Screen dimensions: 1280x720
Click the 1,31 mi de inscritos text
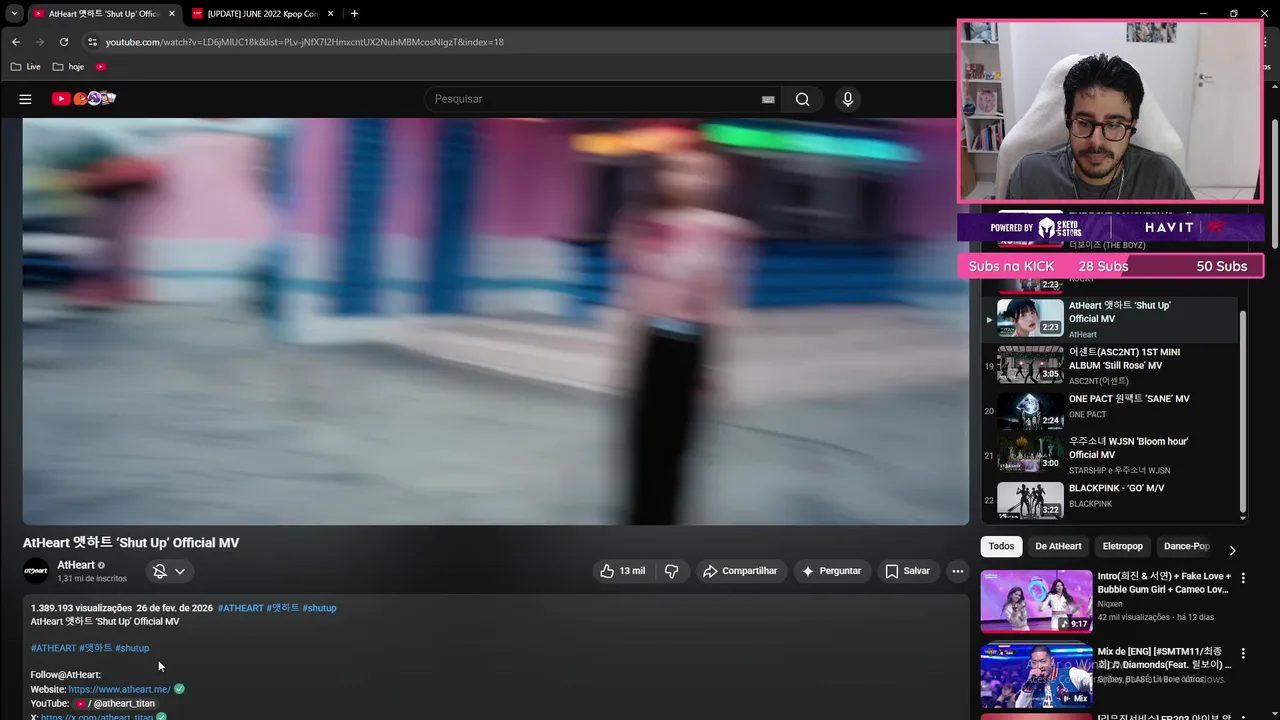(92, 579)
